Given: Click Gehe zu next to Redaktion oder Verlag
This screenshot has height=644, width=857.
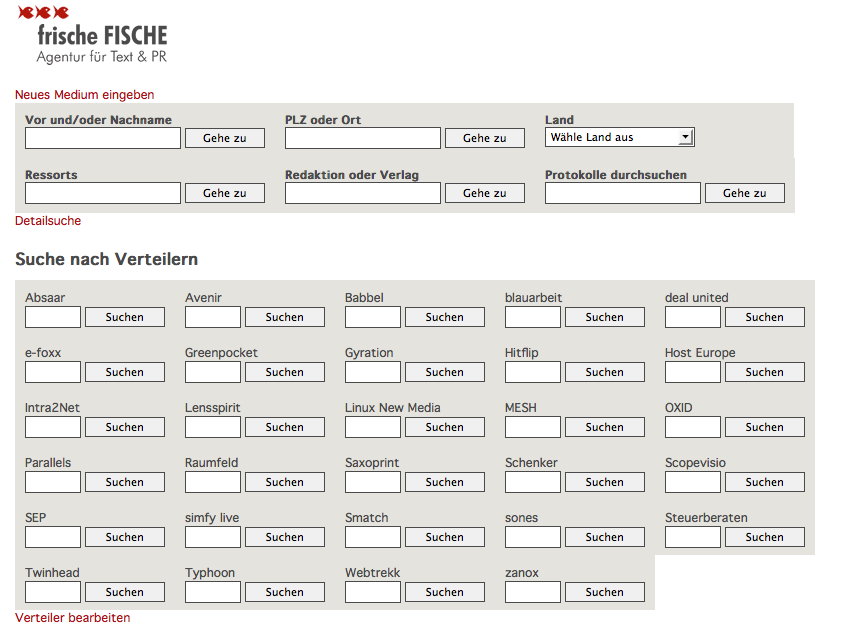Looking at the screenshot, I should (485, 193).
